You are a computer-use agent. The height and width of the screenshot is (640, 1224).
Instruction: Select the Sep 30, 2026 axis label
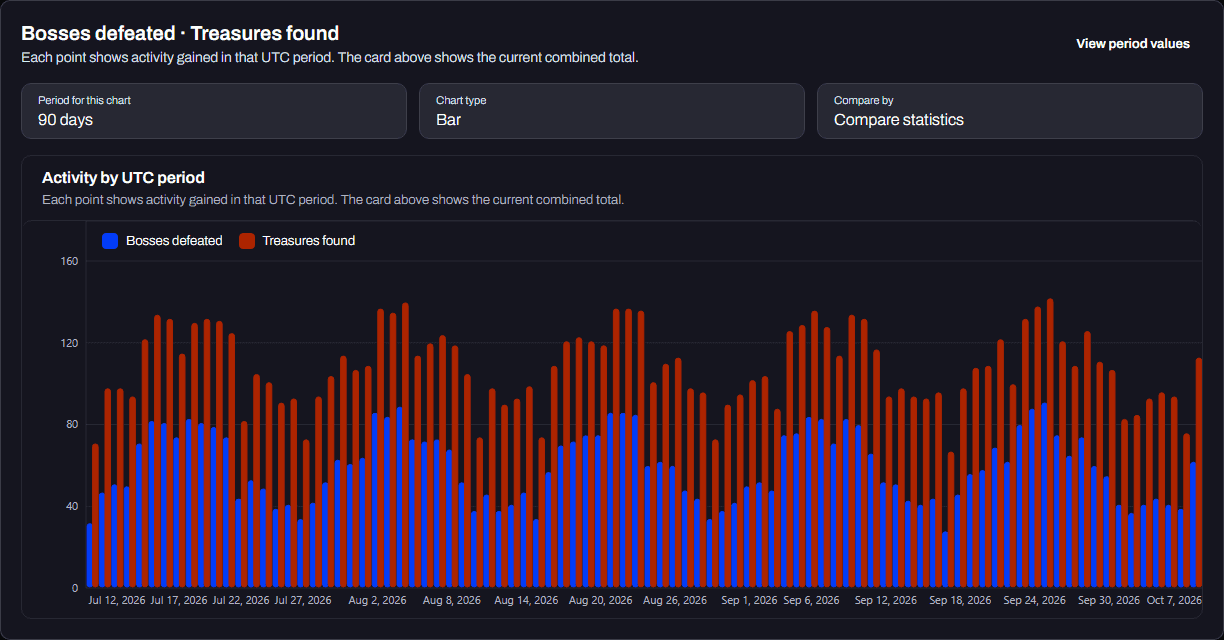click(x=1108, y=601)
